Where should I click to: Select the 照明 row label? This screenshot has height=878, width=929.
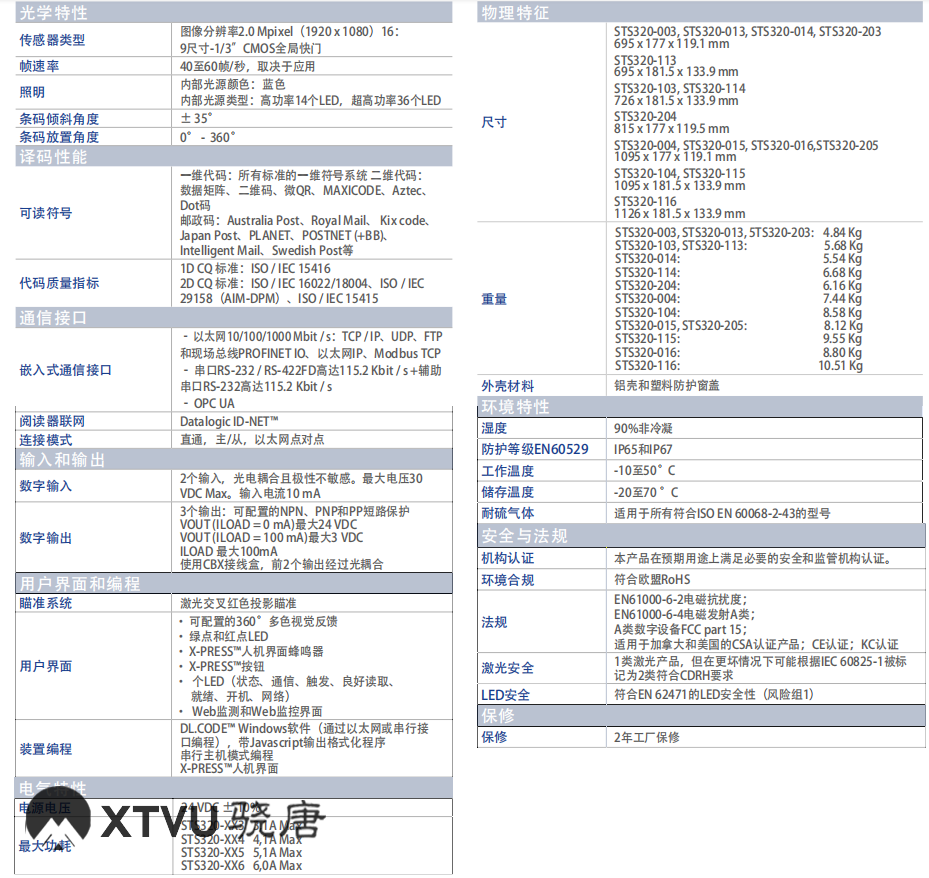point(32,92)
